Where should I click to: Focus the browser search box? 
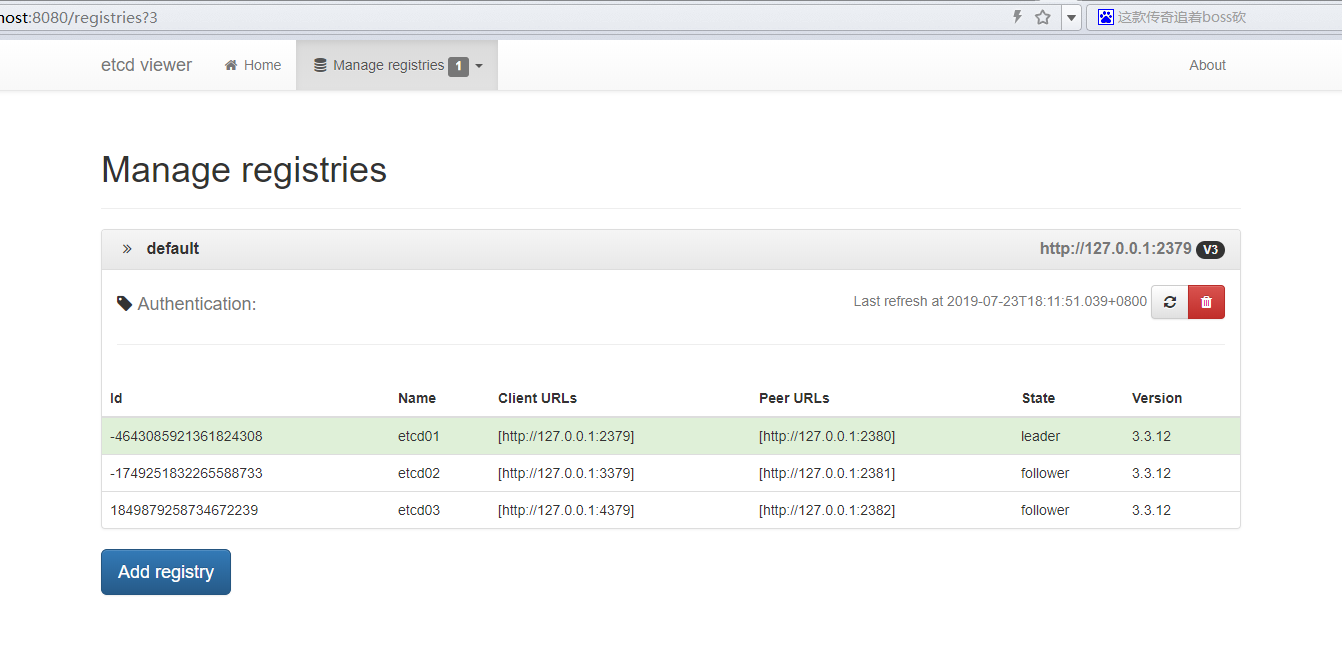click(1212, 17)
